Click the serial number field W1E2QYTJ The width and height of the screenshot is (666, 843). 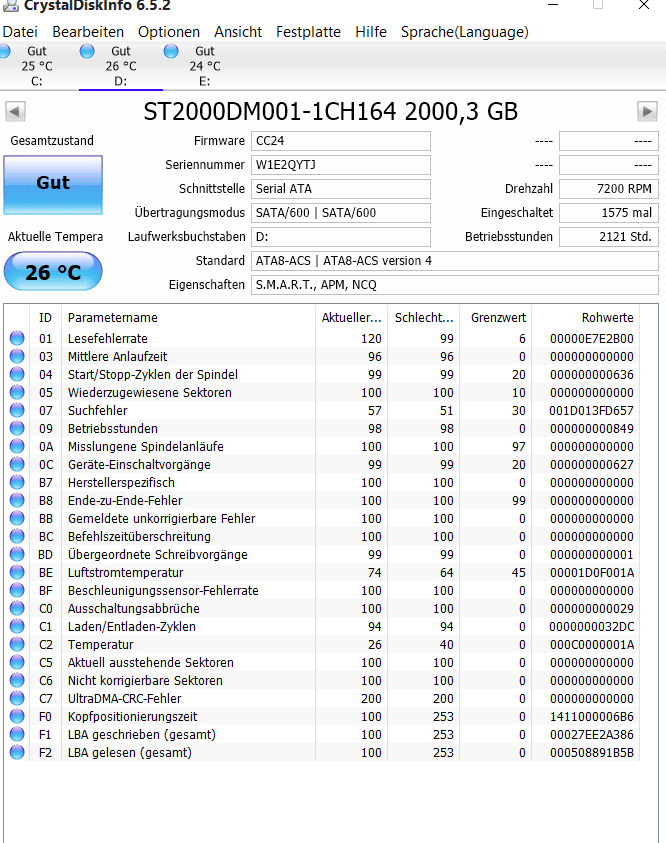341,165
